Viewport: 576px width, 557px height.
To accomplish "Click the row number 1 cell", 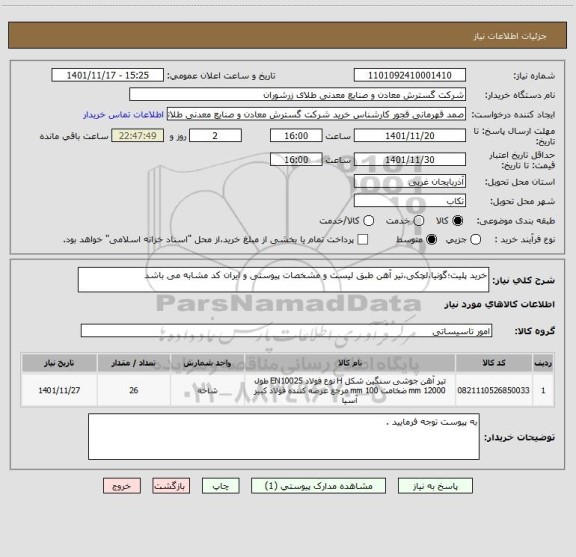I will (543, 390).
